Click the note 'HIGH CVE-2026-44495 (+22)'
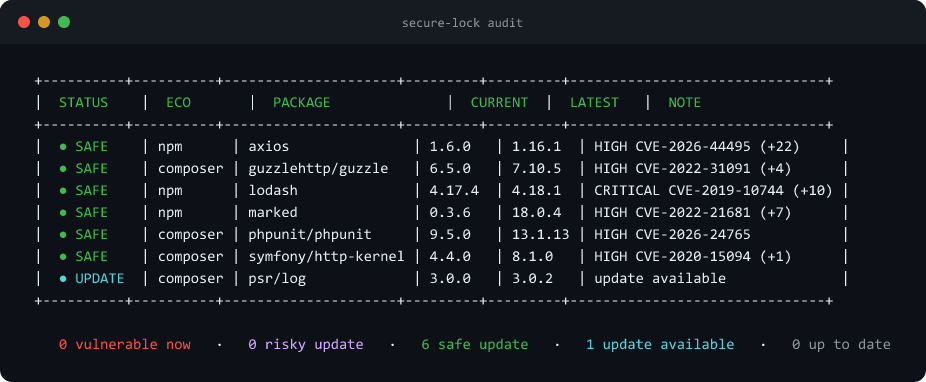The height and width of the screenshot is (382, 926). [697, 146]
